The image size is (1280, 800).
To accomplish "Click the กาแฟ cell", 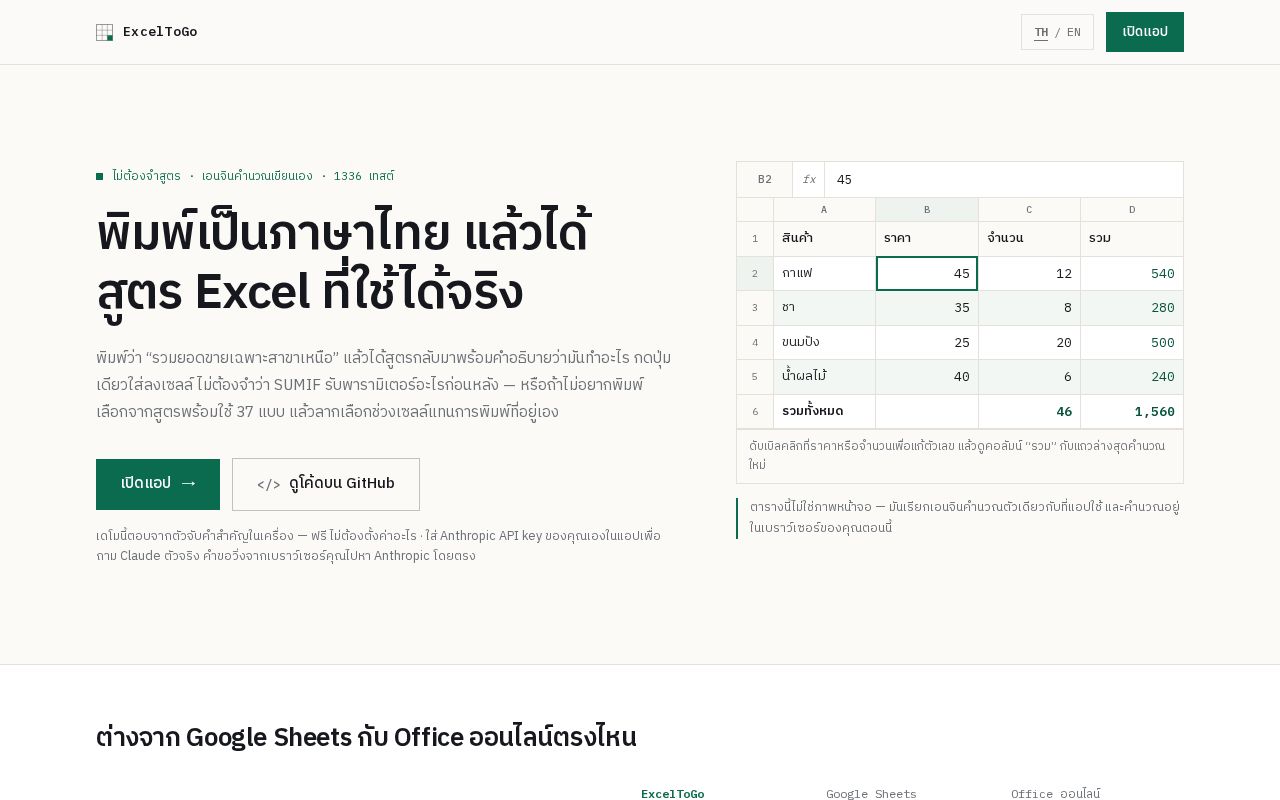I will [x=824, y=274].
